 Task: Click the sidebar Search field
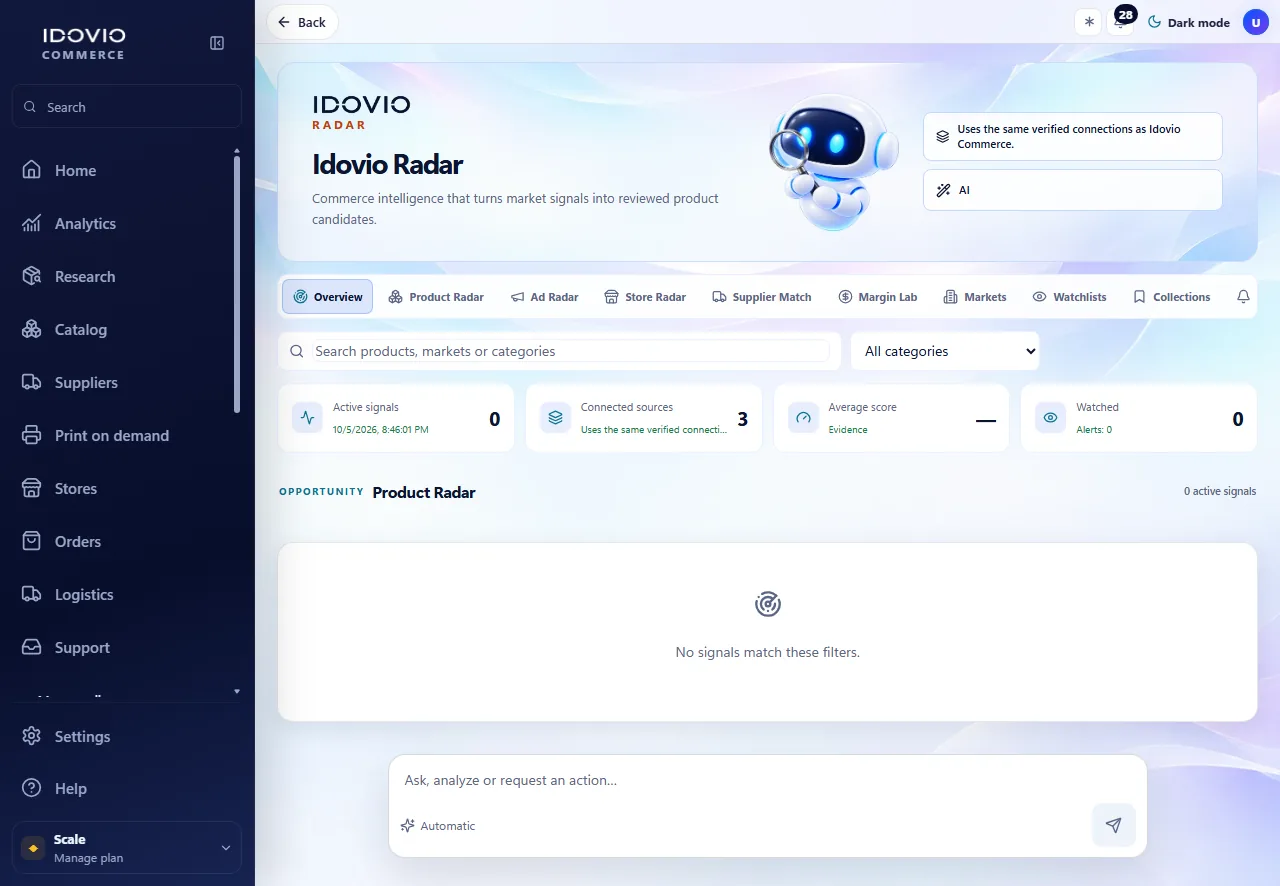click(x=127, y=106)
